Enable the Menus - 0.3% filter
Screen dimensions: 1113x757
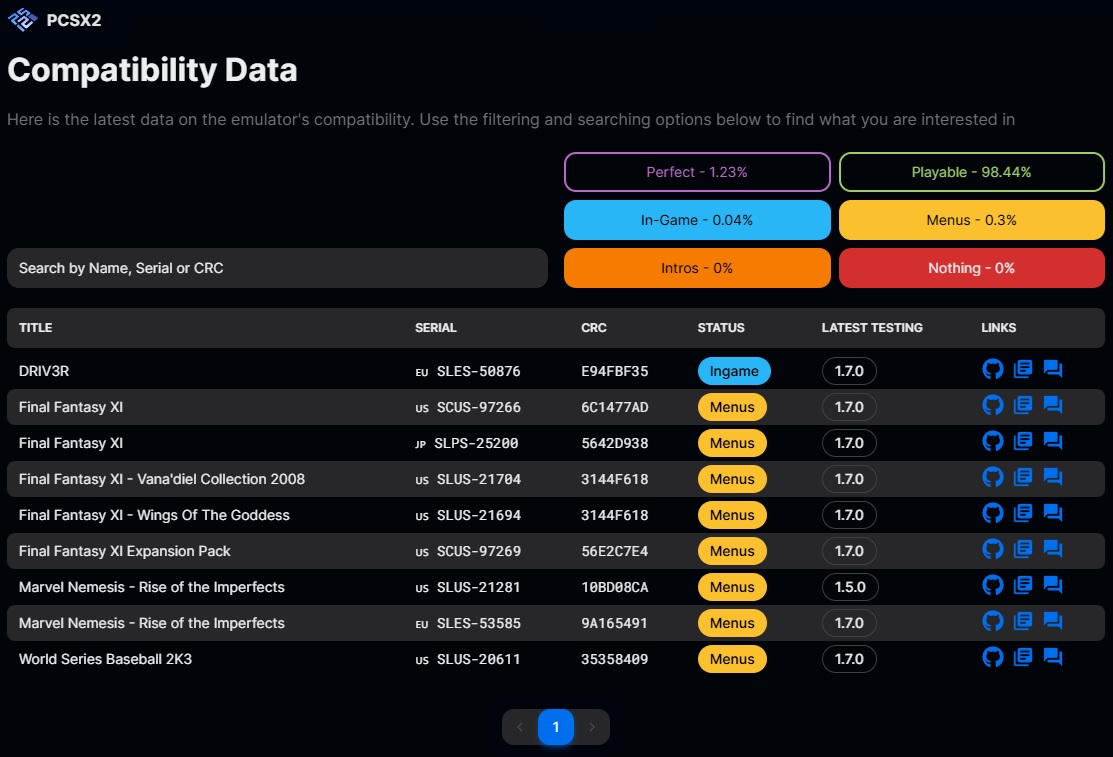tap(971, 220)
